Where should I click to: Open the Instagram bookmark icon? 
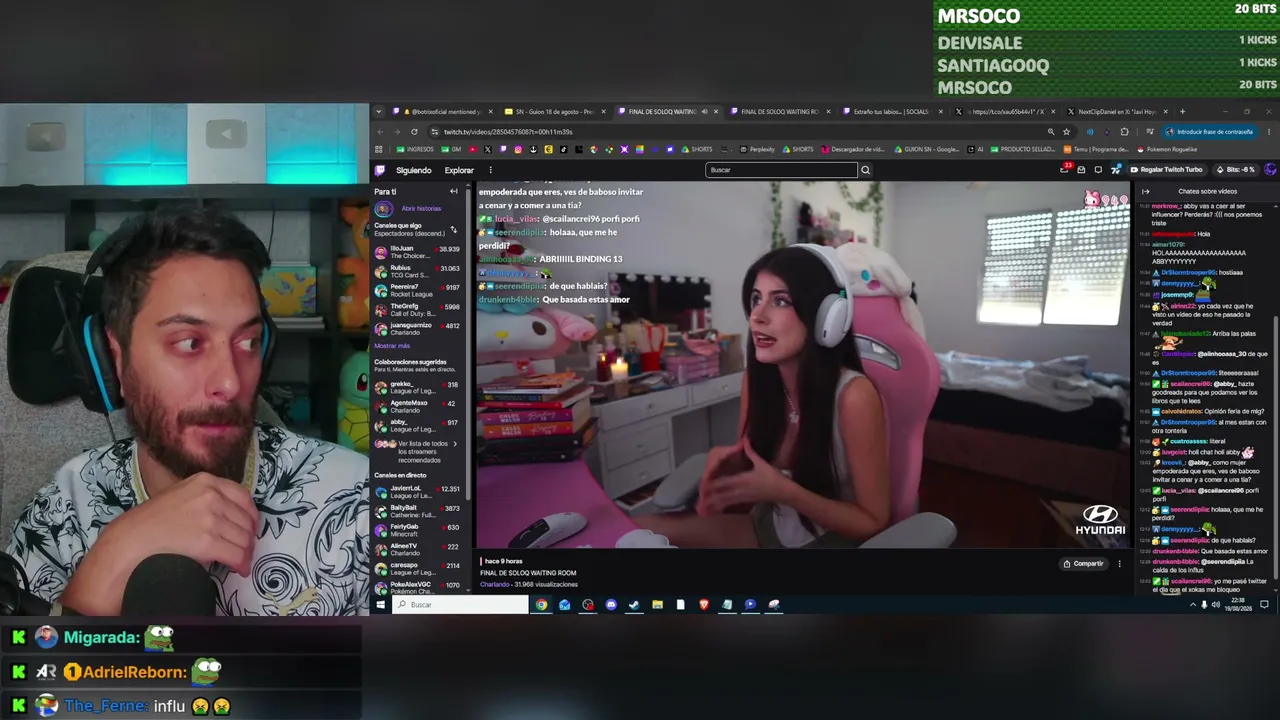click(x=517, y=149)
